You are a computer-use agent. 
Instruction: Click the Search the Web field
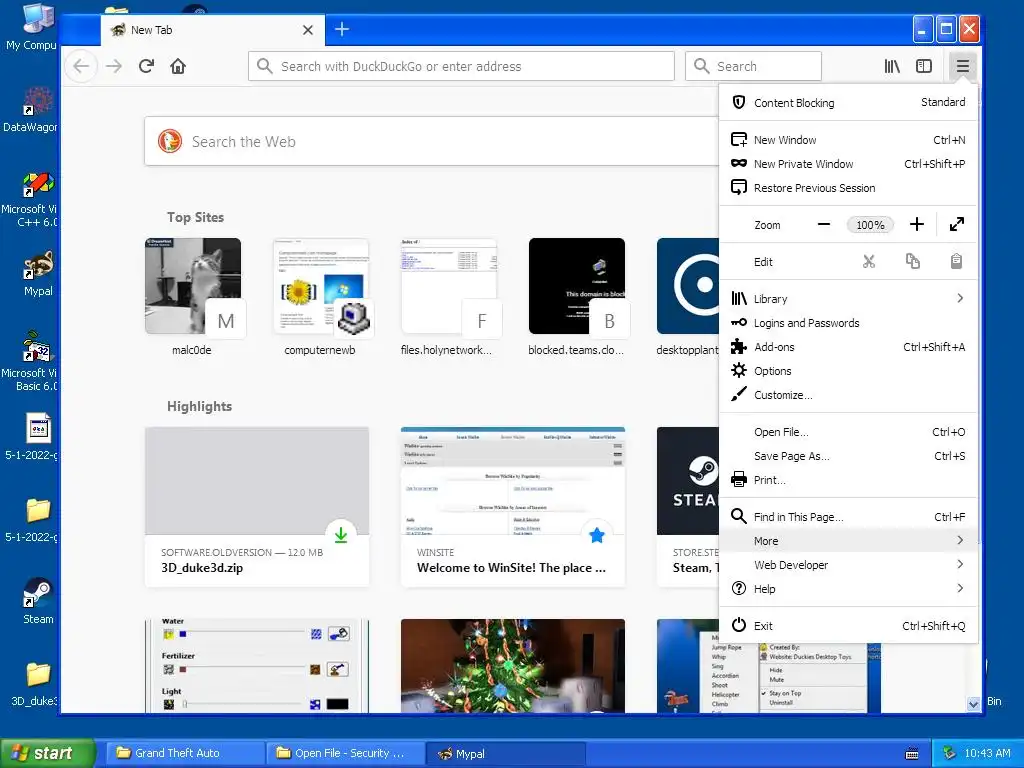tap(431, 142)
